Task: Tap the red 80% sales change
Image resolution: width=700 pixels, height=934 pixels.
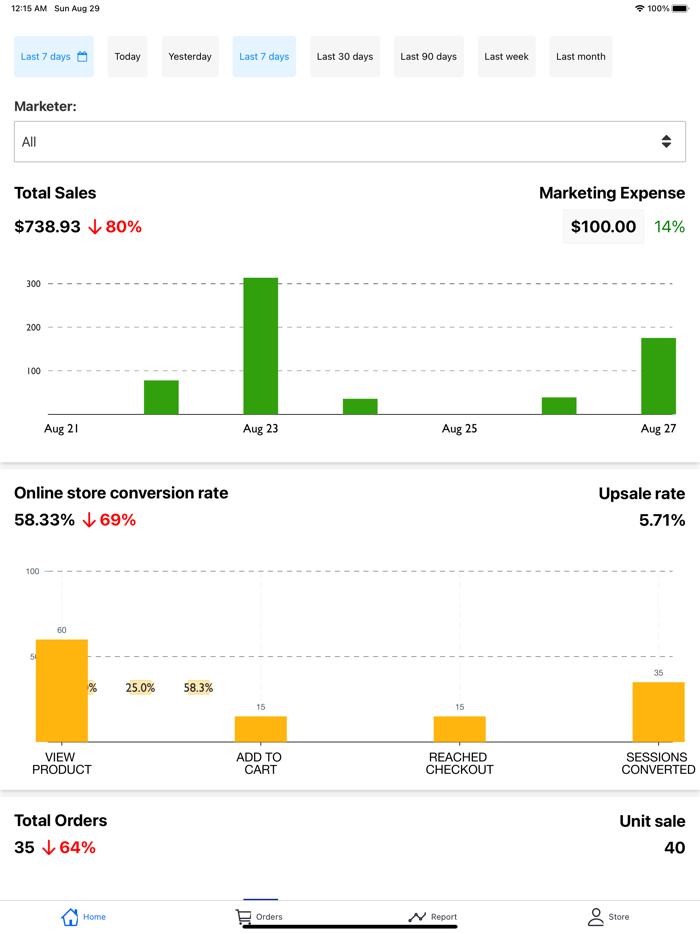Action: click(x=123, y=226)
